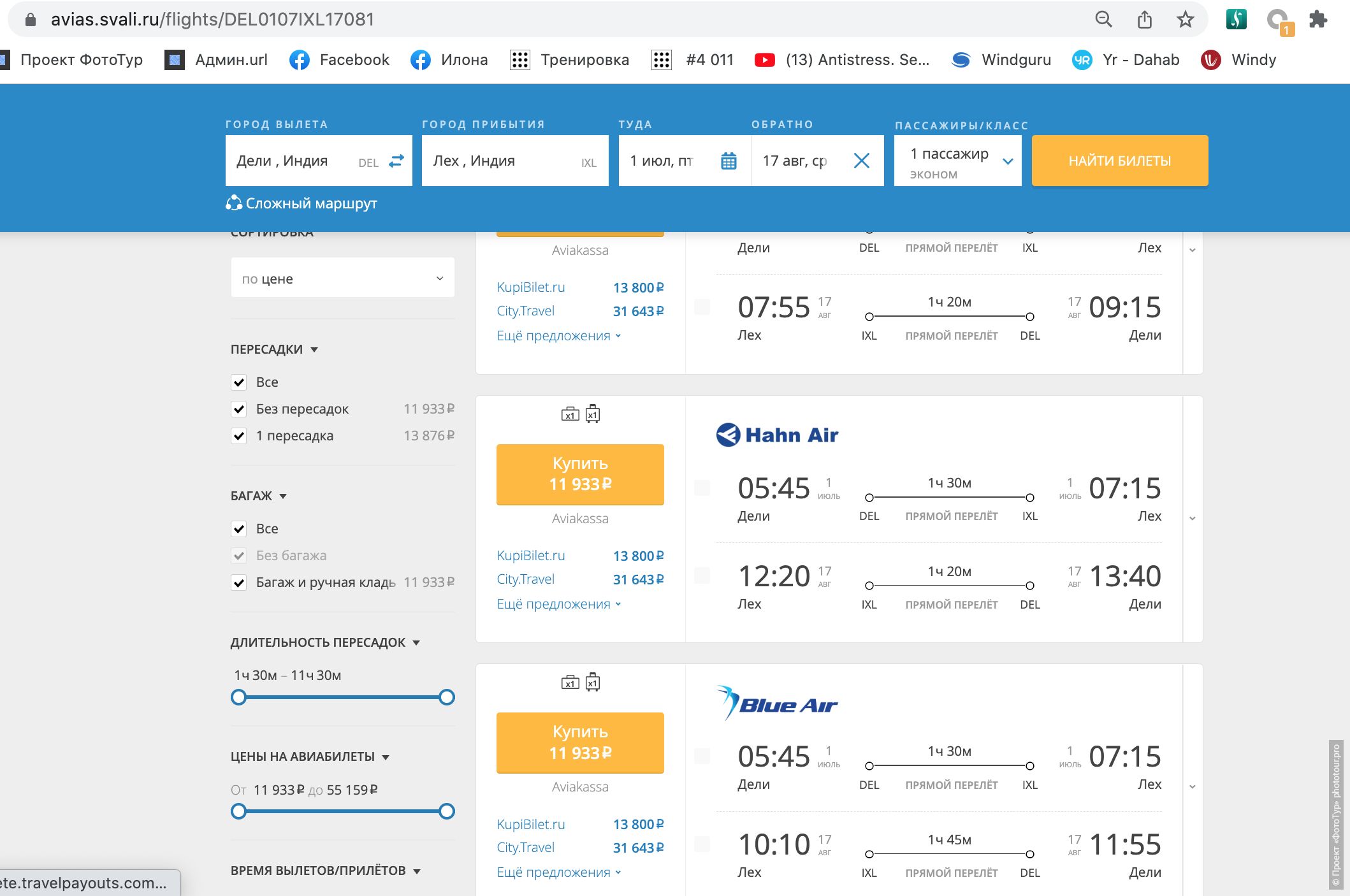Click baggage icon on Hahn Air ticket
1350x896 pixels.
(570, 415)
